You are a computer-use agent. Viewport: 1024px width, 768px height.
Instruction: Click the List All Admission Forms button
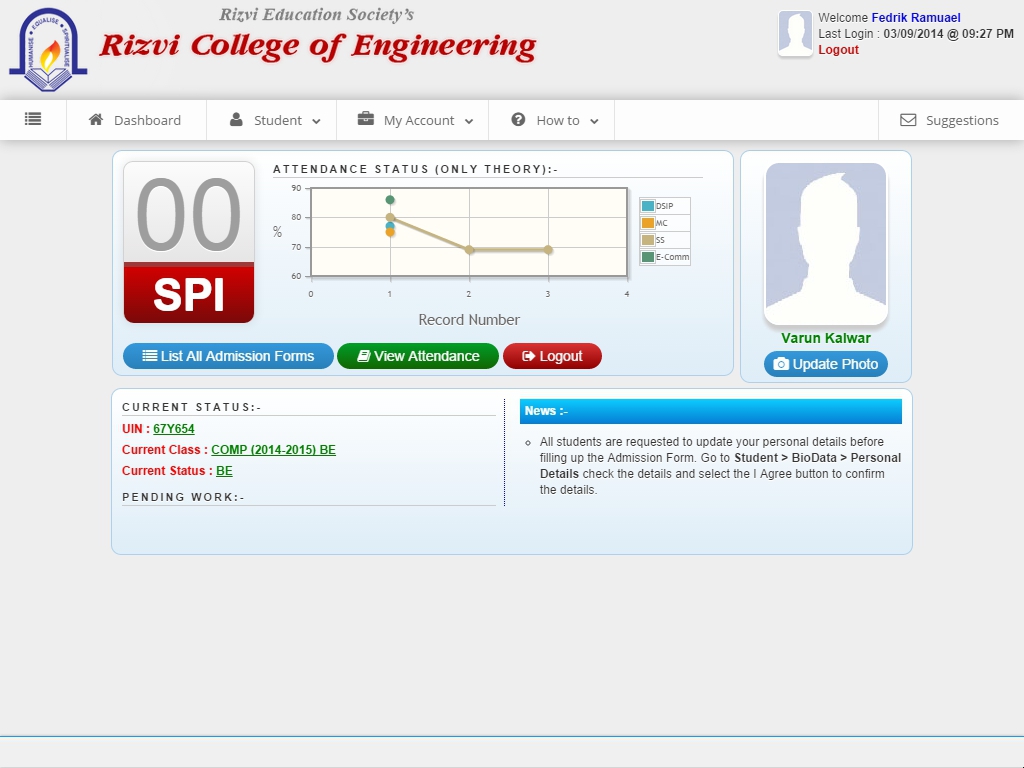coord(229,356)
